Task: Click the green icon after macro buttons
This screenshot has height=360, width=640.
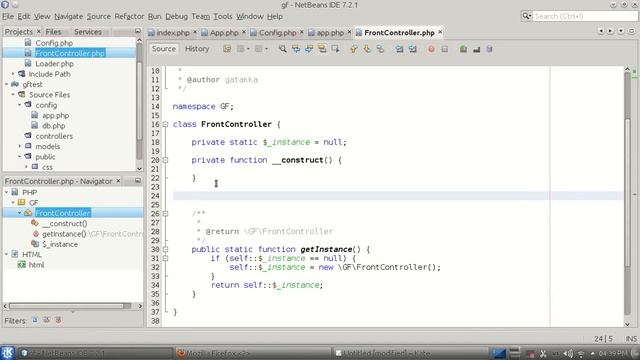Action: (463, 49)
